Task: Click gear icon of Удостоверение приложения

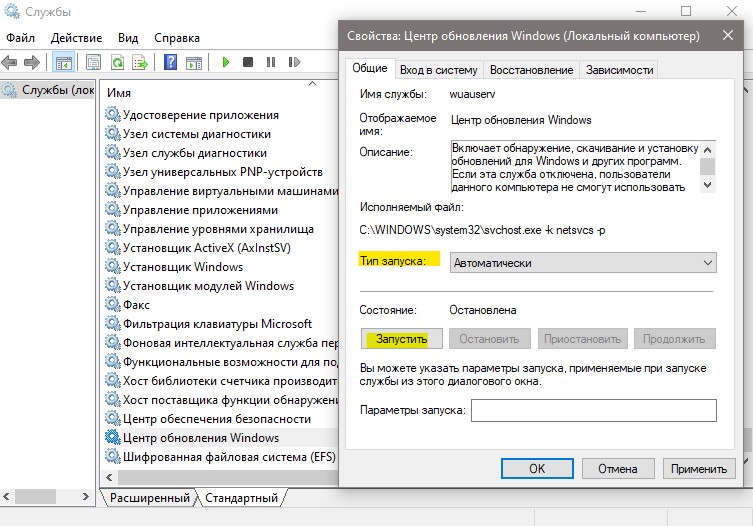Action: (x=112, y=114)
